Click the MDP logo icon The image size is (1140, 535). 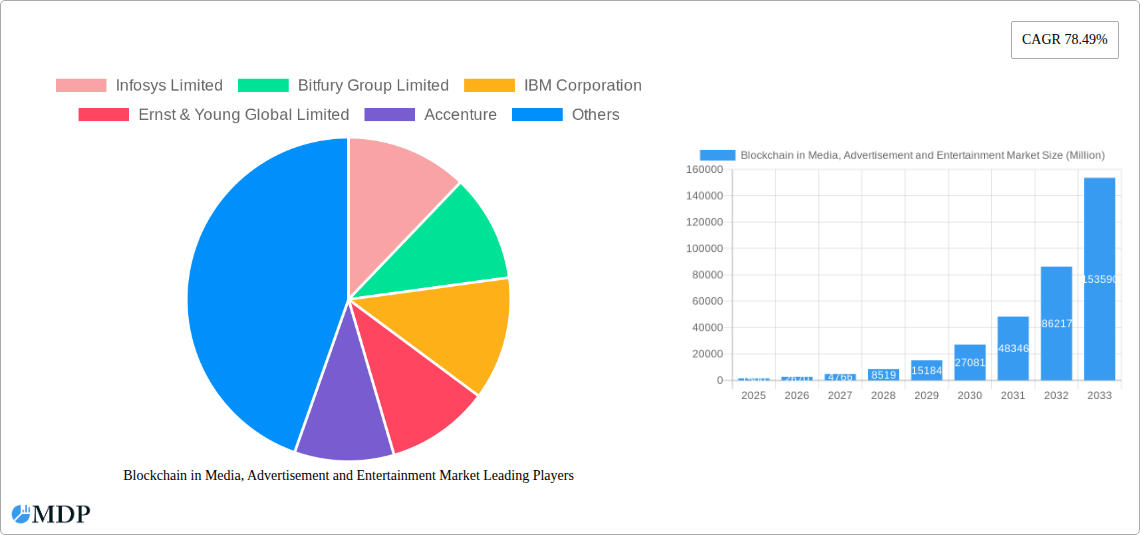click(21, 514)
